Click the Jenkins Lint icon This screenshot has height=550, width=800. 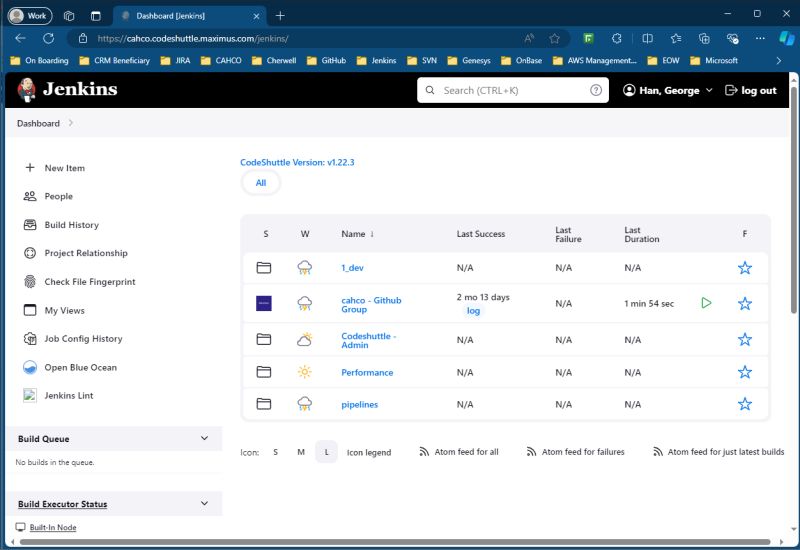click(x=30, y=395)
